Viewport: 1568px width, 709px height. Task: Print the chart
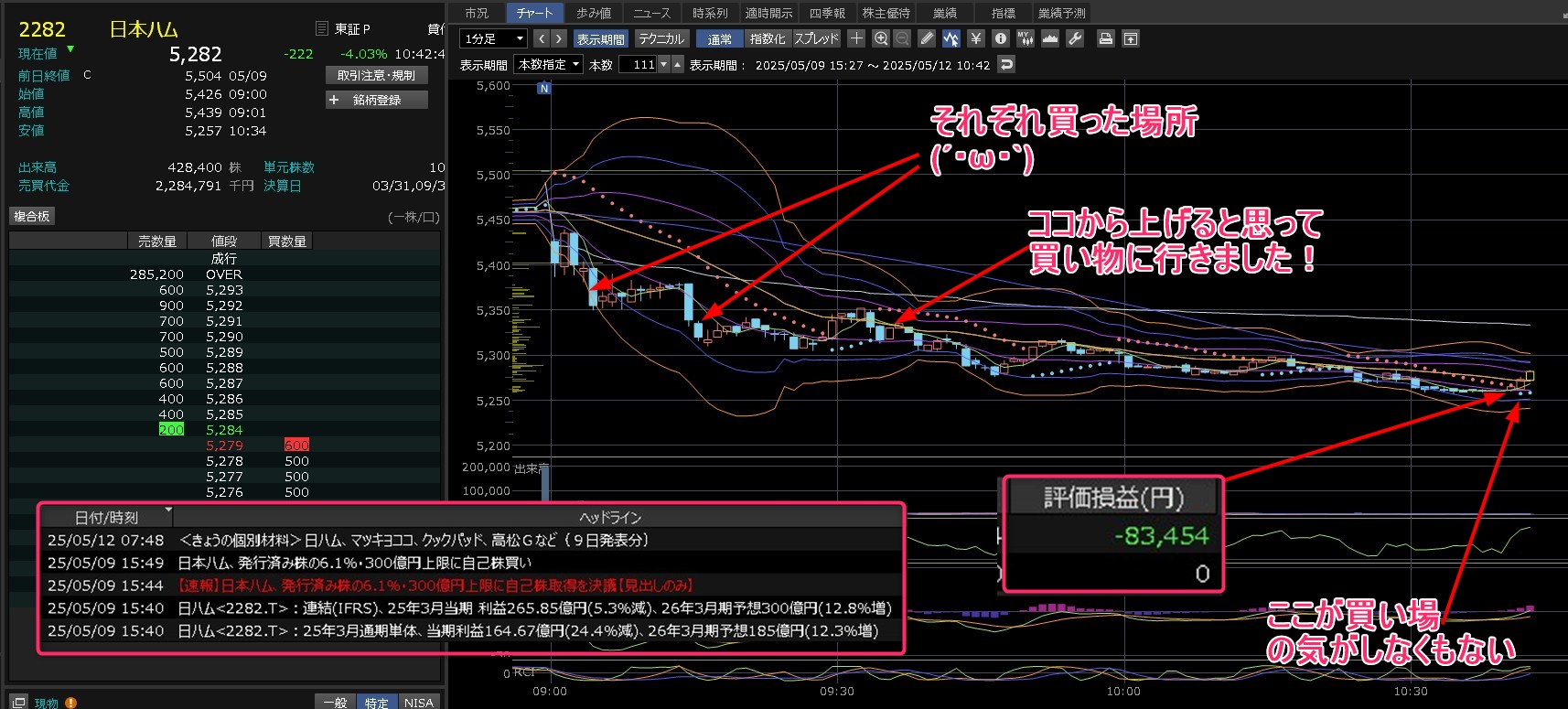tap(1106, 38)
